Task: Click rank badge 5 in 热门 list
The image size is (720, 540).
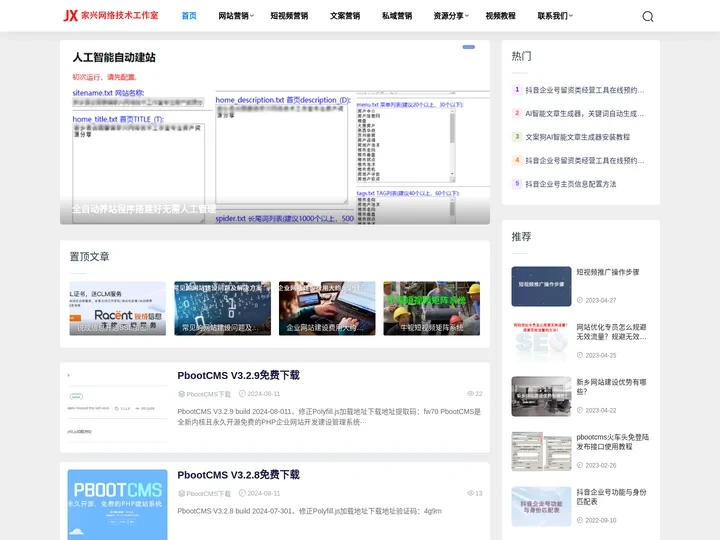Action: coord(517,183)
